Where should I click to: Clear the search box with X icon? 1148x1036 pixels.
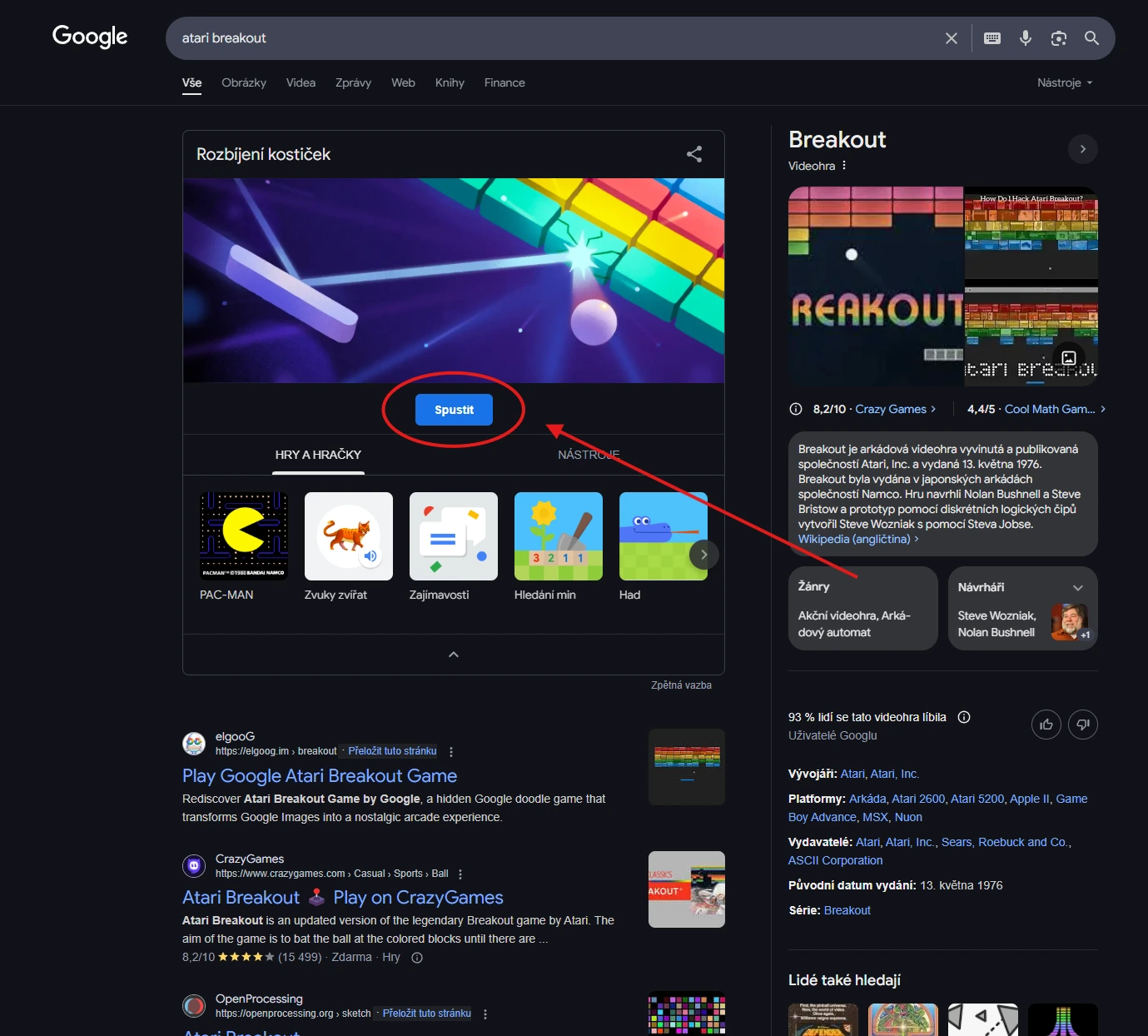coord(952,38)
